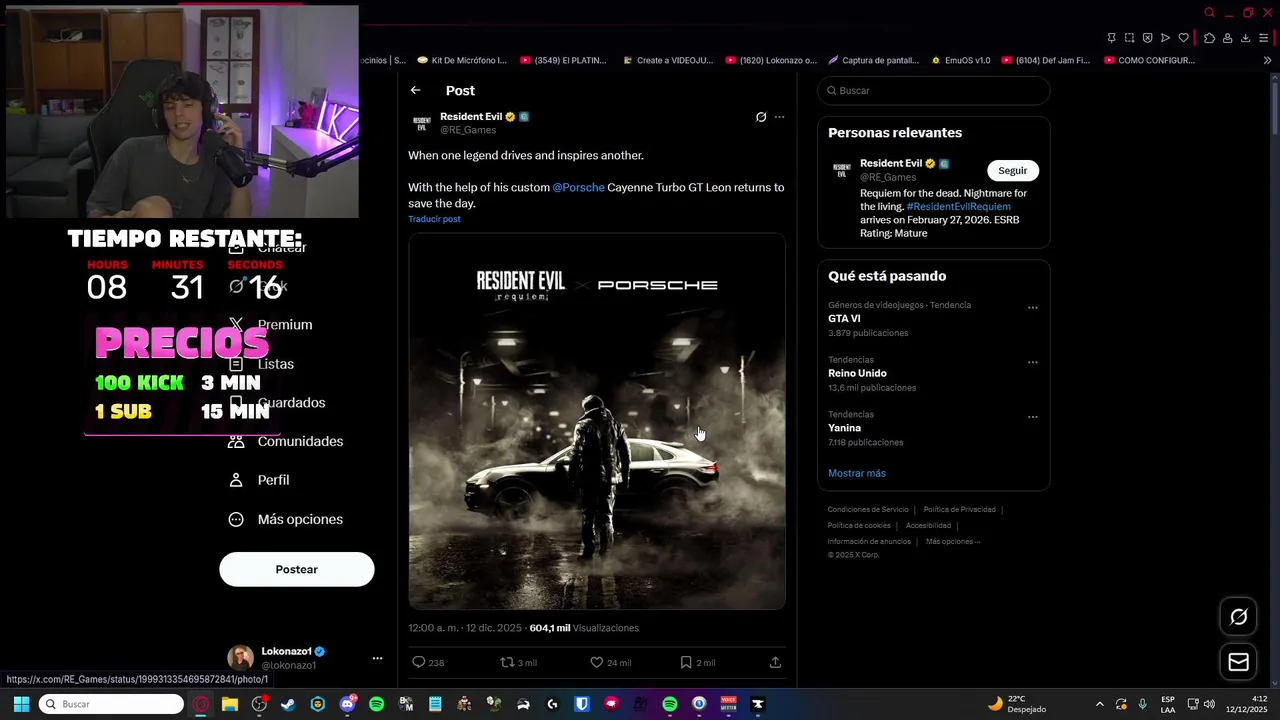Open Política de Privacidad footer link
Image resolution: width=1280 pixels, height=720 pixels.
pos(960,510)
